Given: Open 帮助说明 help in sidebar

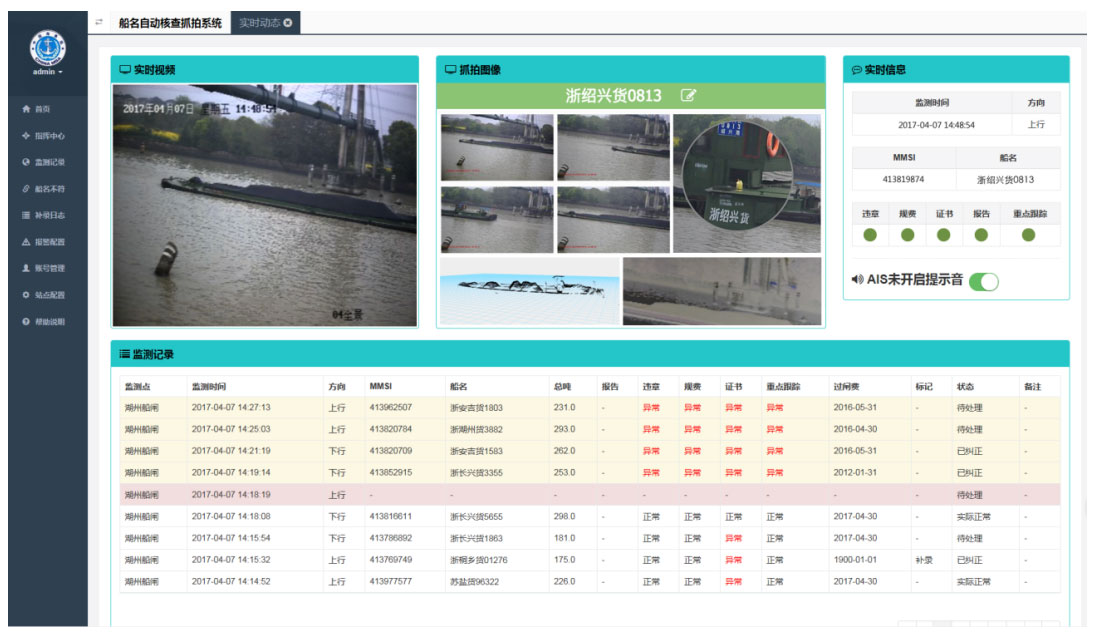Looking at the screenshot, I should (x=47, y=322).
